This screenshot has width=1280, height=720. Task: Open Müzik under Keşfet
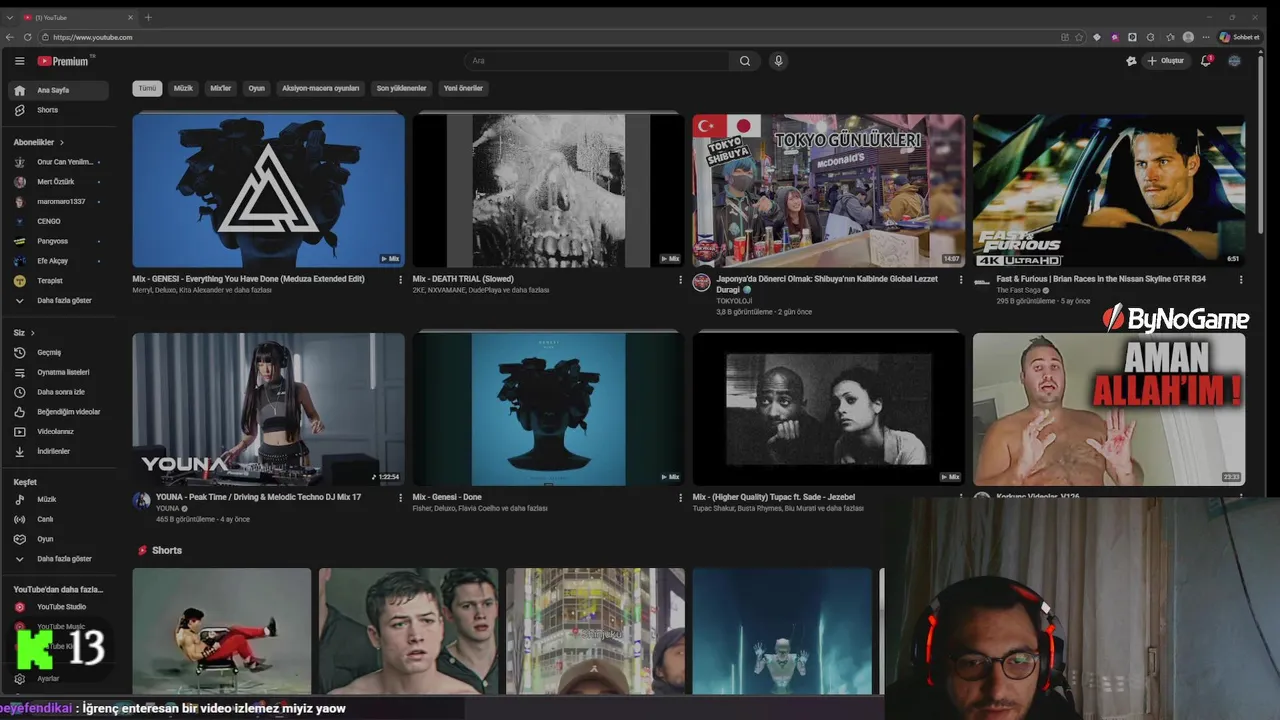pyautogui.click(x=60, y=499)
